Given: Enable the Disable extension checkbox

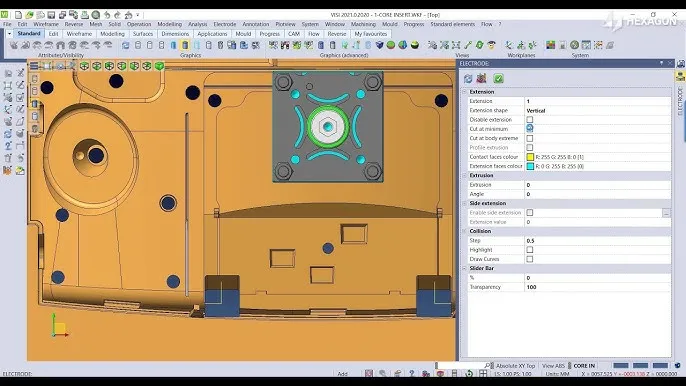Looking at the screenshot, I should (x=530, y=119).
